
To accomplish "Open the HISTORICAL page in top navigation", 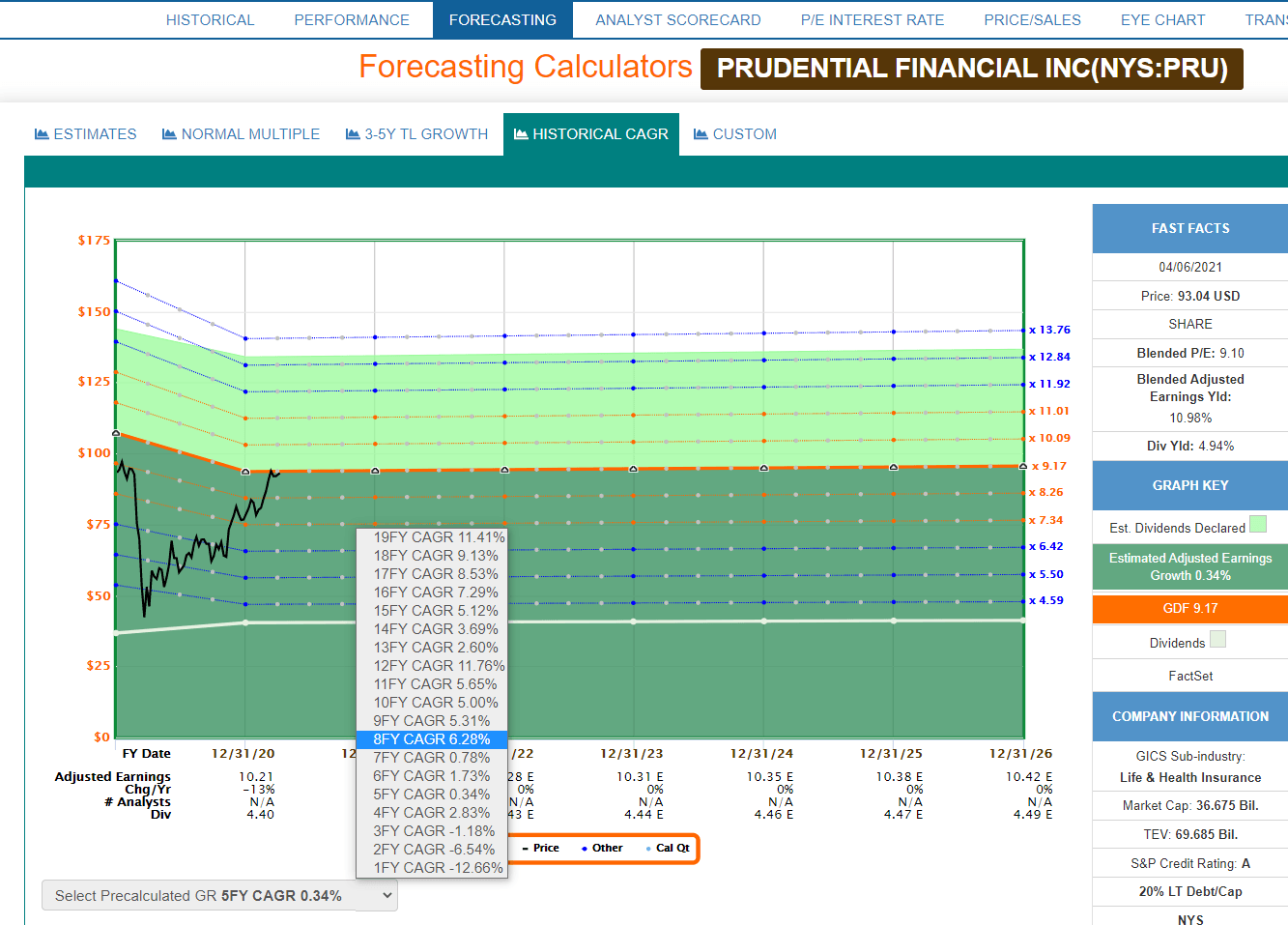I will (210, 19).
